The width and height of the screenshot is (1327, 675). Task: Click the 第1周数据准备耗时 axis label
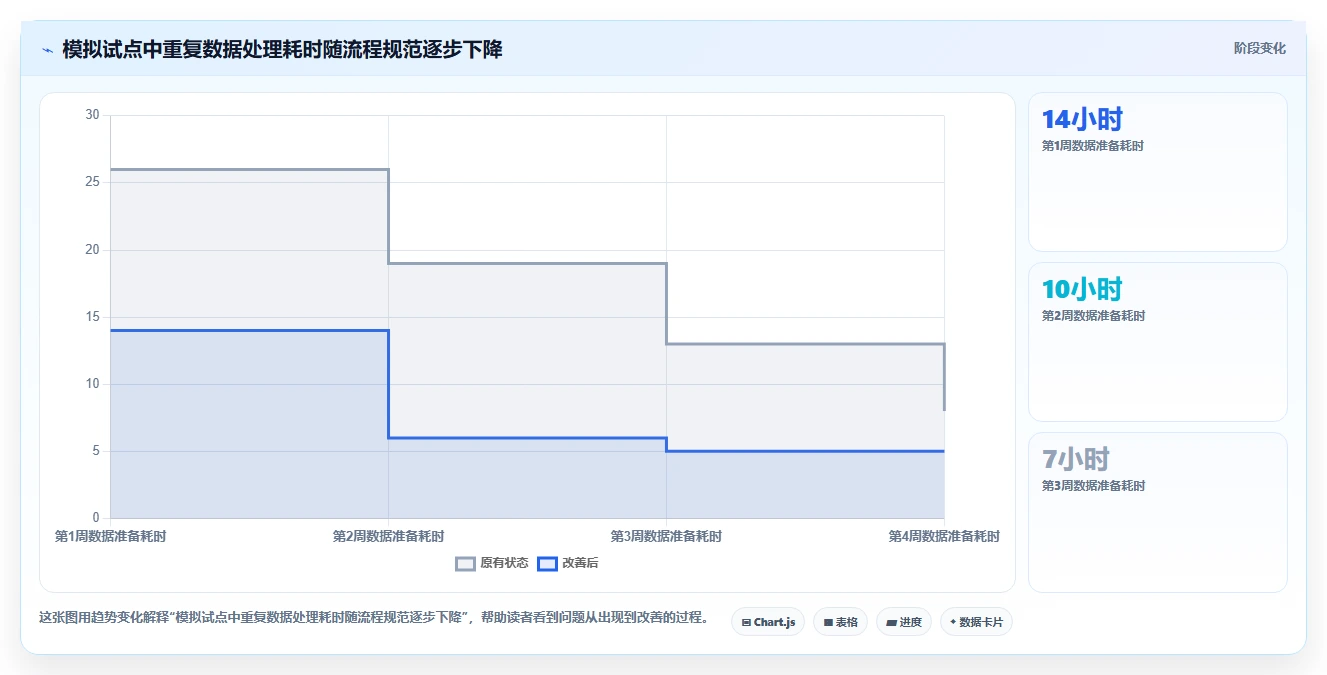110,536
